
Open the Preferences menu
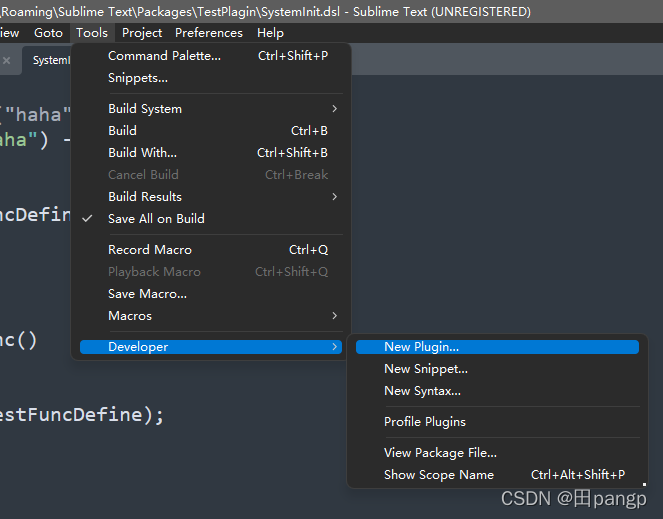tap(209, 33)
